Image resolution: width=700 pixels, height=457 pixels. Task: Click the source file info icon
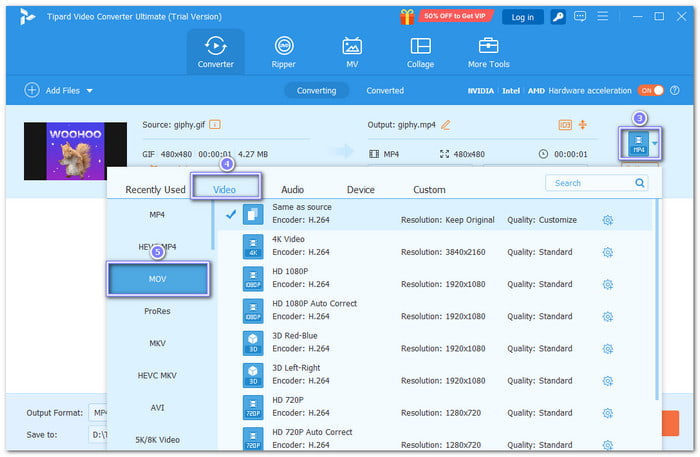[215, 125]
